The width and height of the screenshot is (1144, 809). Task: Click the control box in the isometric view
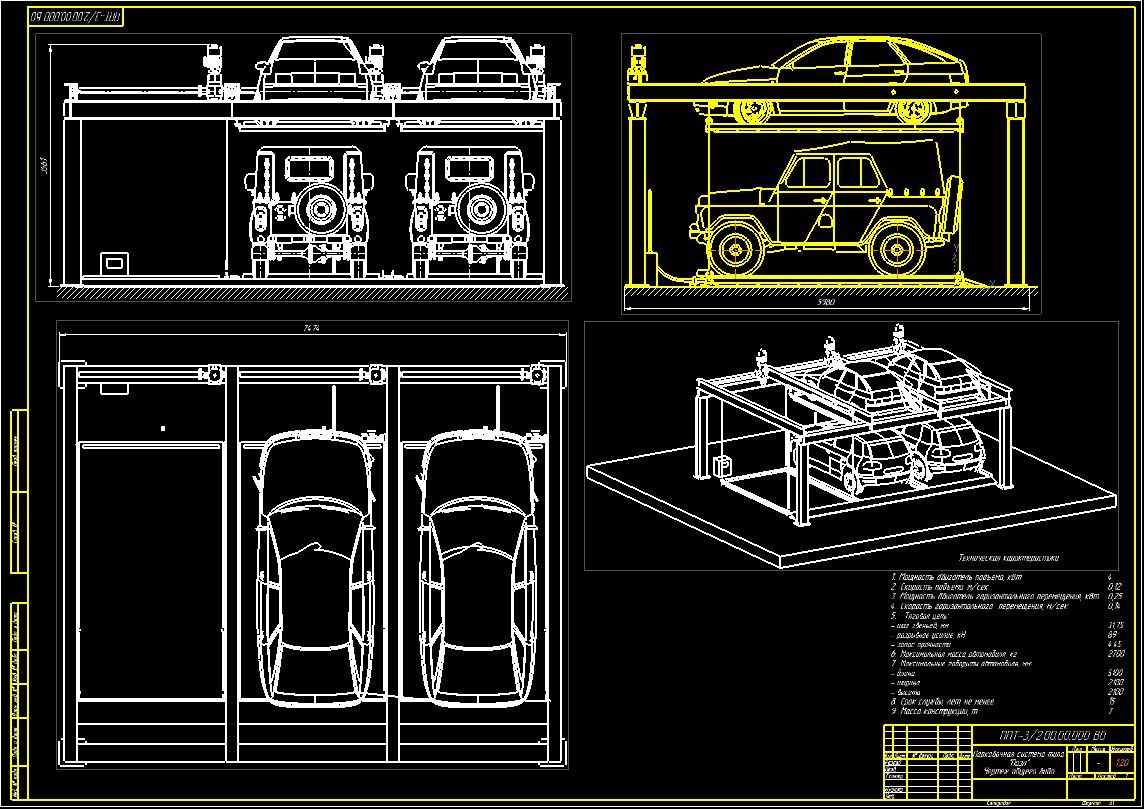pos(723,467)
